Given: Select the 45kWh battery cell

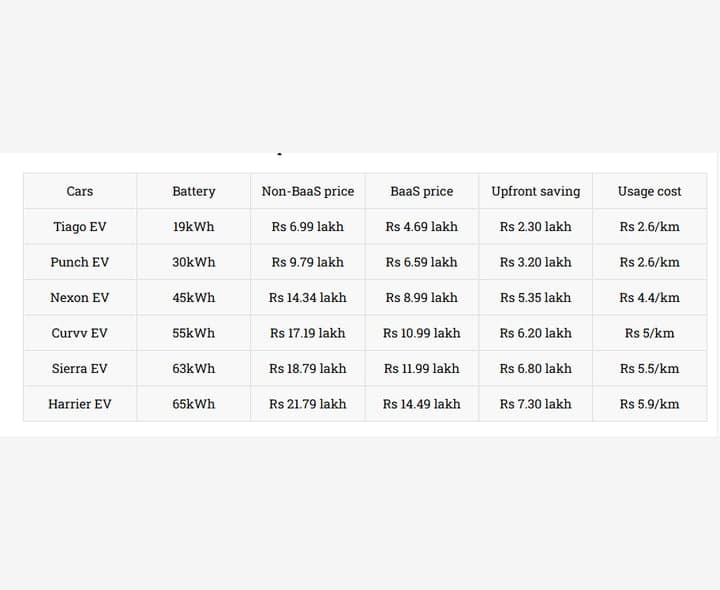Looking at the screenshot, I should [x=194, y=298].
